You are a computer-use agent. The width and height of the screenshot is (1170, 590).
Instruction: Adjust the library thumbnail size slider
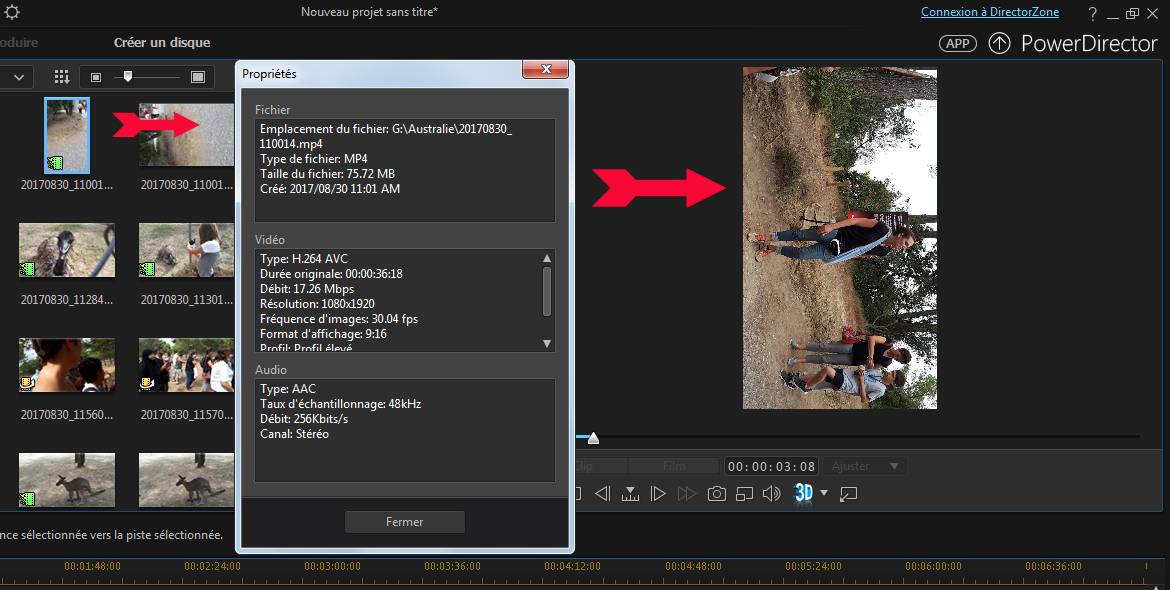pyautogui.click(x=128, y=76)
